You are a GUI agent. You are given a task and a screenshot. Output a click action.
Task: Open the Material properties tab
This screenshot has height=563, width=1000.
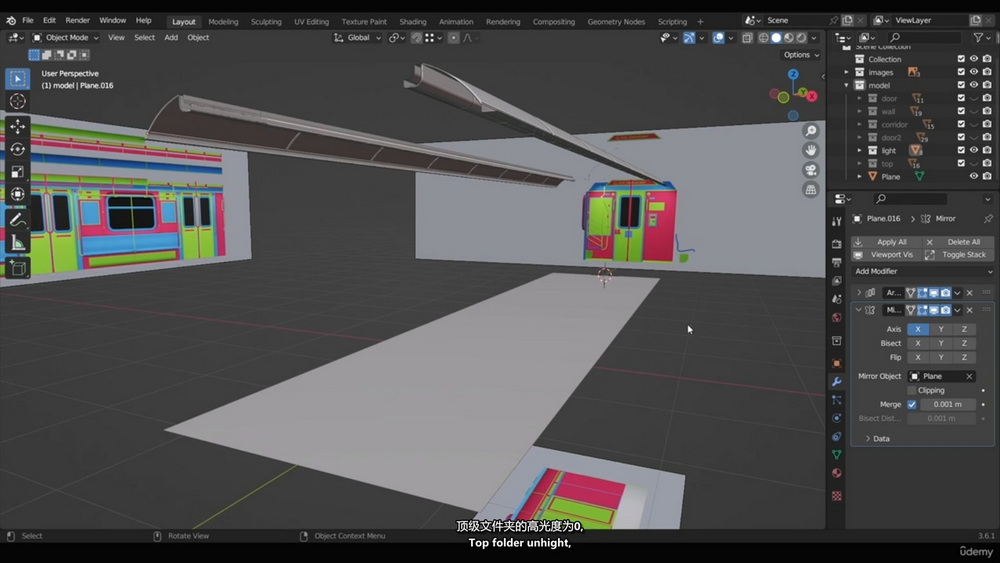coord(837,473)
